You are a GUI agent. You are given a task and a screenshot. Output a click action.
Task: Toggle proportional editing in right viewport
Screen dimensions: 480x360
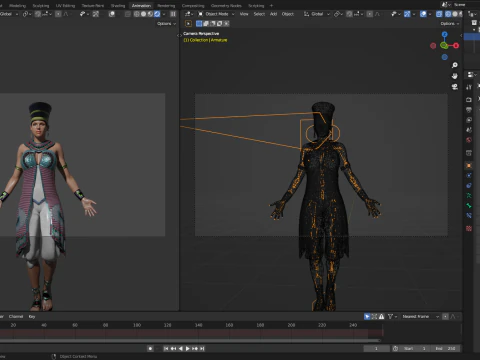[x=370, y=14]
